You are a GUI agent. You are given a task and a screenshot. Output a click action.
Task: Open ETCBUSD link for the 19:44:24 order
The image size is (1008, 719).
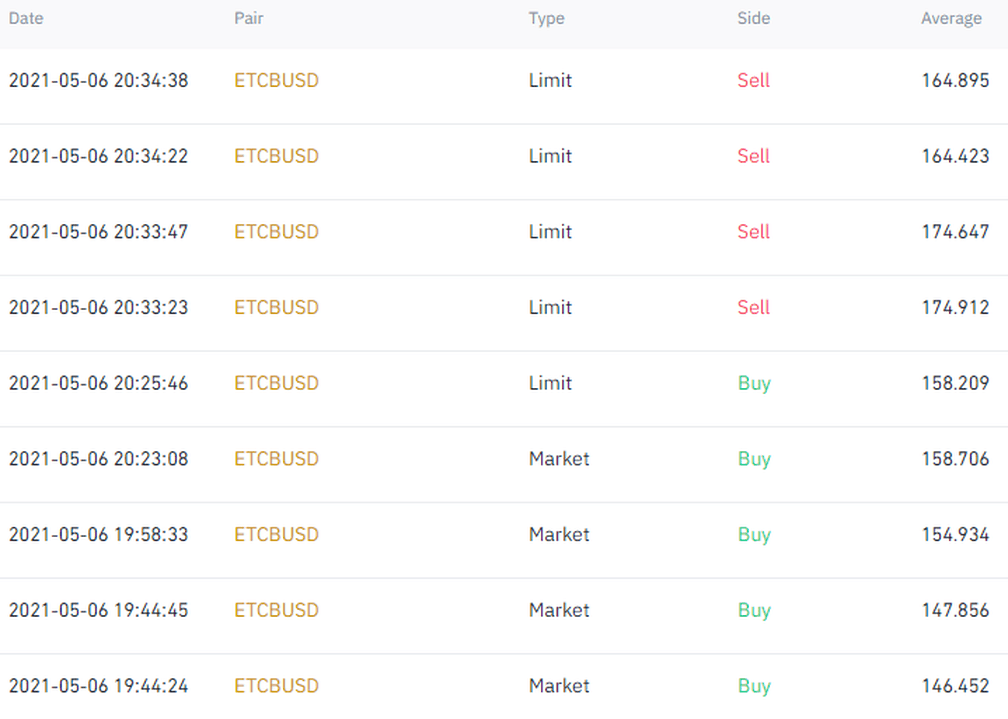(276, 686)
